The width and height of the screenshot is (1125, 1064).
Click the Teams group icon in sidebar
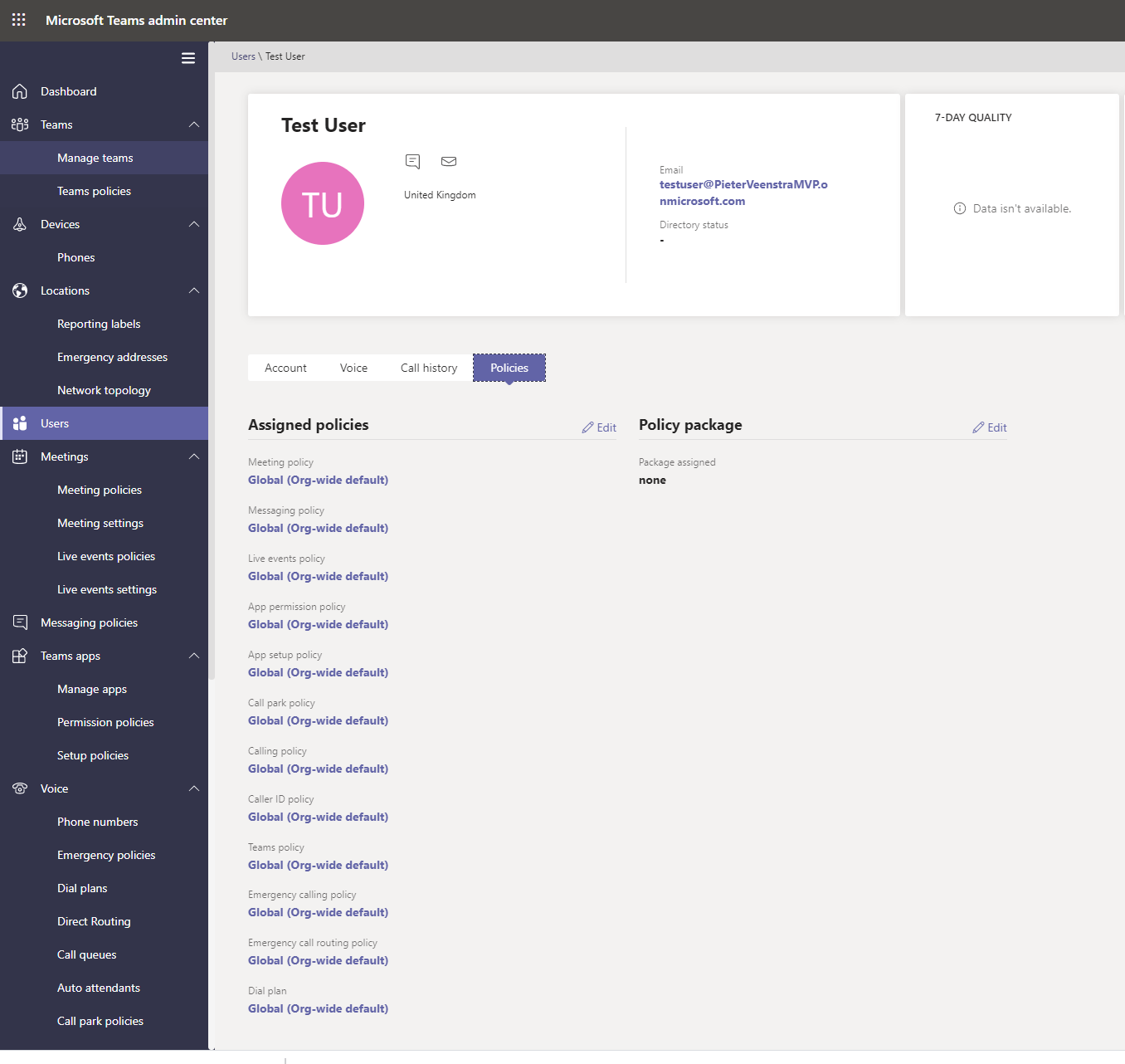(x=20, y=124)
